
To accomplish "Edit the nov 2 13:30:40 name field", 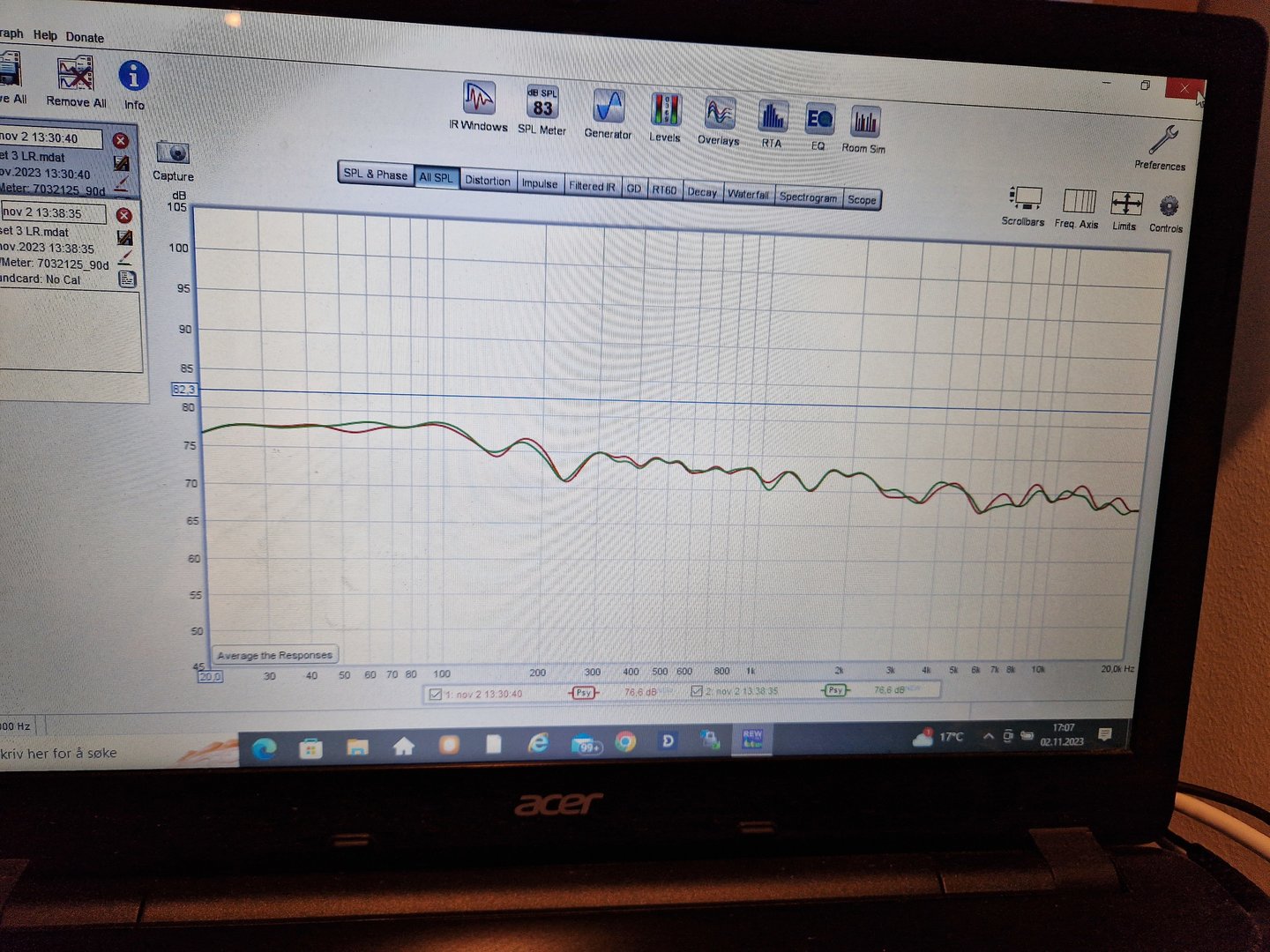I will coord(51,138).
